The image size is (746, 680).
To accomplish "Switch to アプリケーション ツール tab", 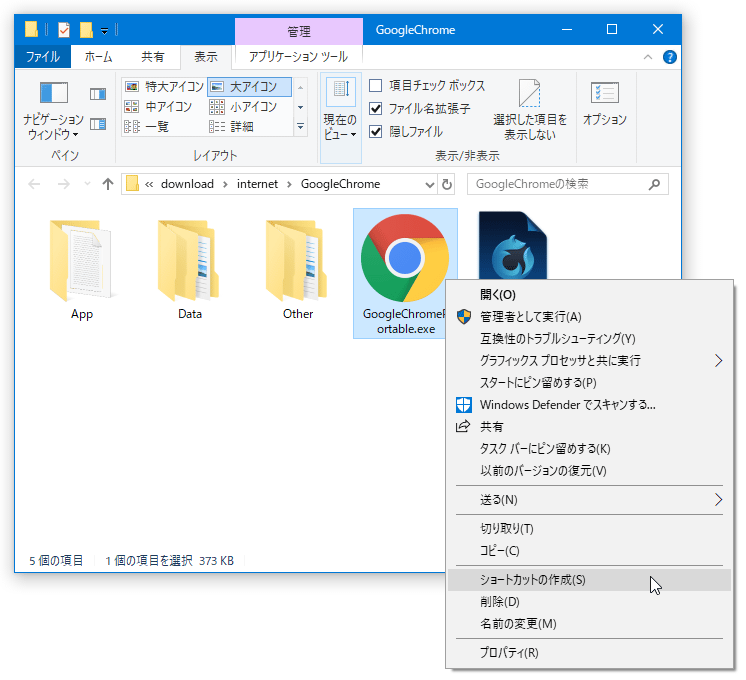I will pos(299,57).
